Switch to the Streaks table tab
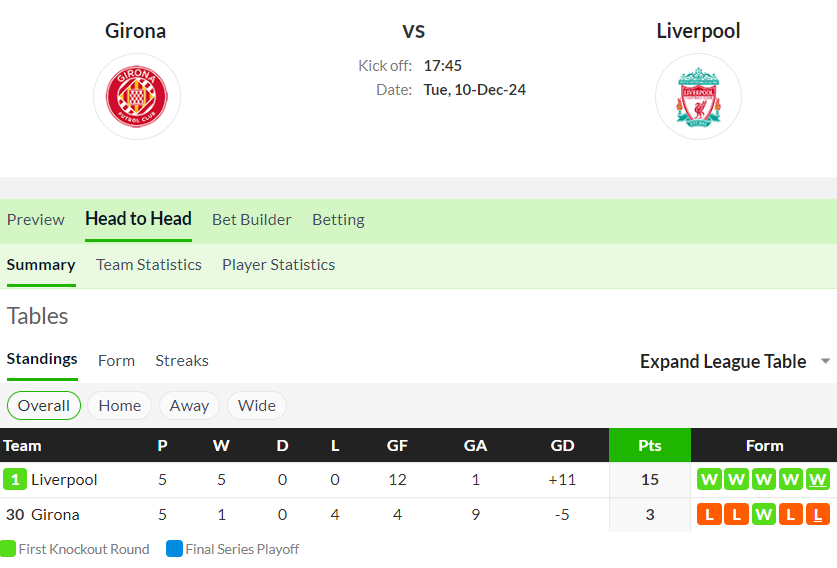Screen dimensions: 837x568 pos(182,361)
